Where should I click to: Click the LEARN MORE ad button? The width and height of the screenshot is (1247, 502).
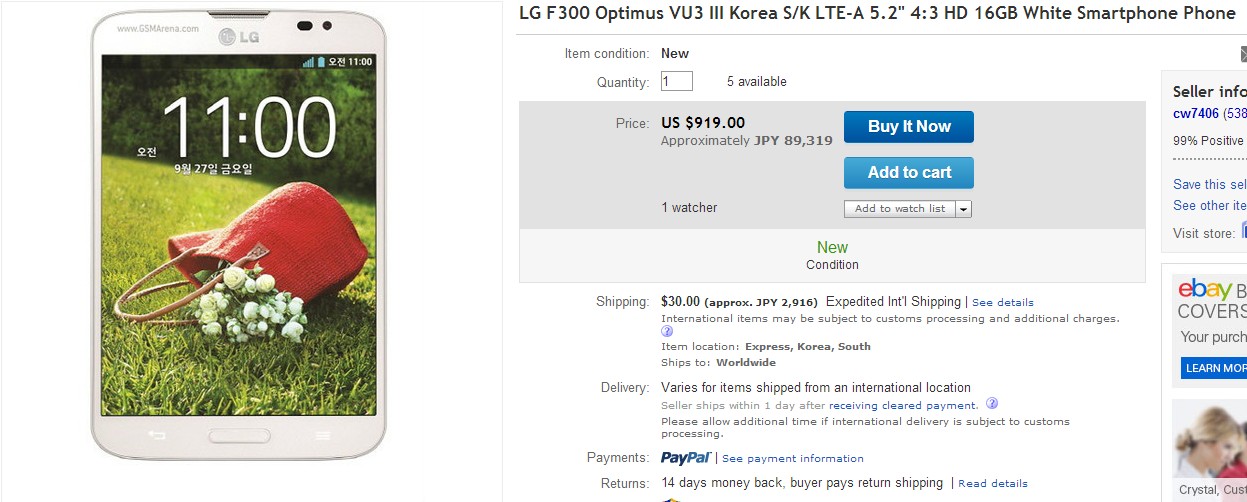1214,368
